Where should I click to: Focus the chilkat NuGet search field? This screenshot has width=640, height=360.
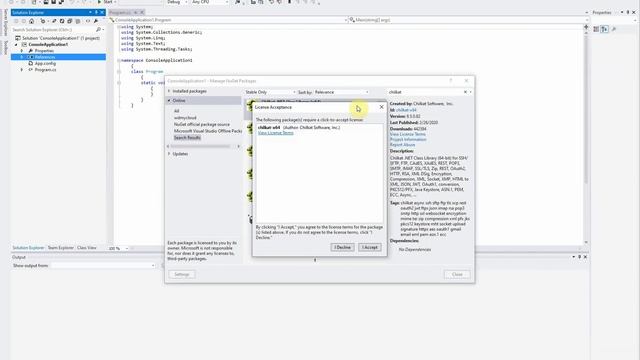click(x=424, y=92)
